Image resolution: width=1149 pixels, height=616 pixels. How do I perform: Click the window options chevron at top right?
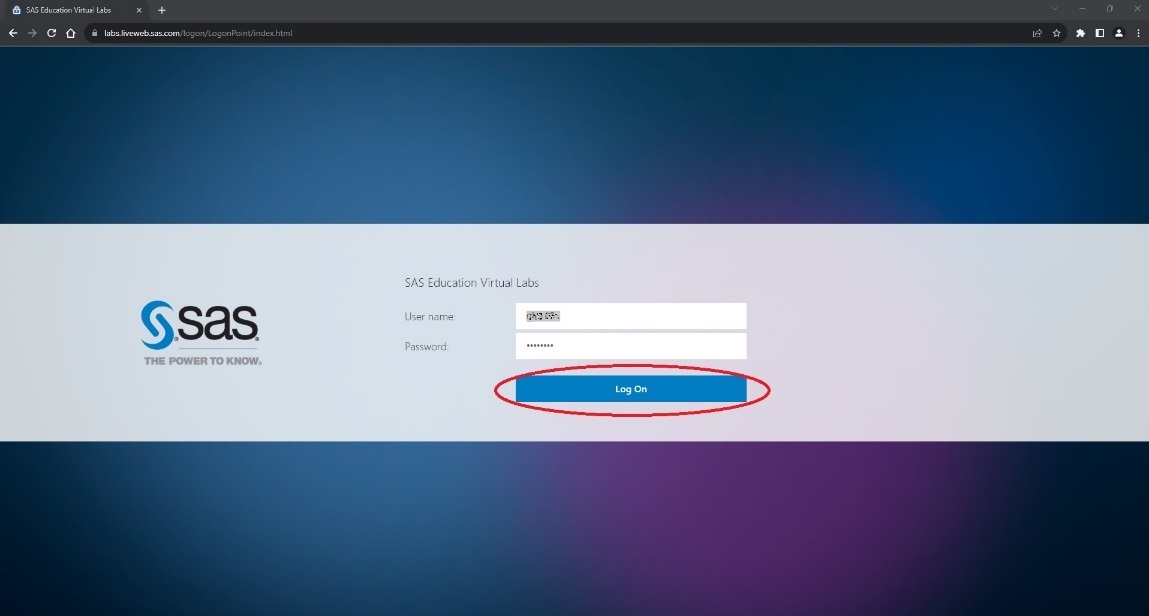point(1054,9)
